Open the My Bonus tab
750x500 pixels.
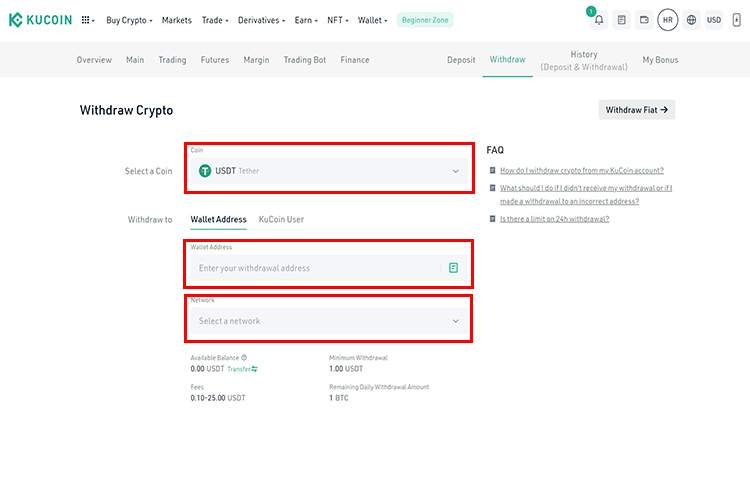pyautogui.click(x=660, y=60)
